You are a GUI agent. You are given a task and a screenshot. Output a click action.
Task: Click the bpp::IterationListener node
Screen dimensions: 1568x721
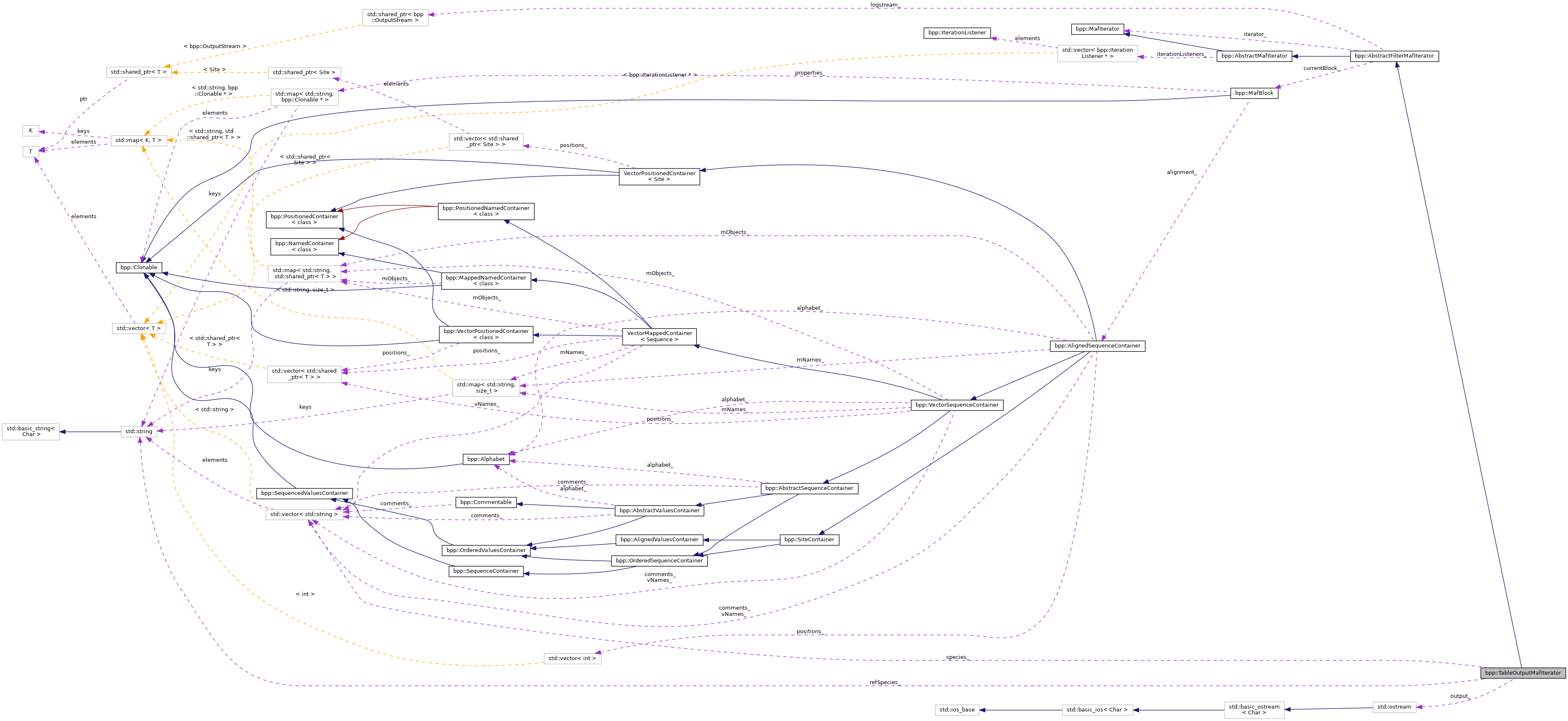point(957,33)
